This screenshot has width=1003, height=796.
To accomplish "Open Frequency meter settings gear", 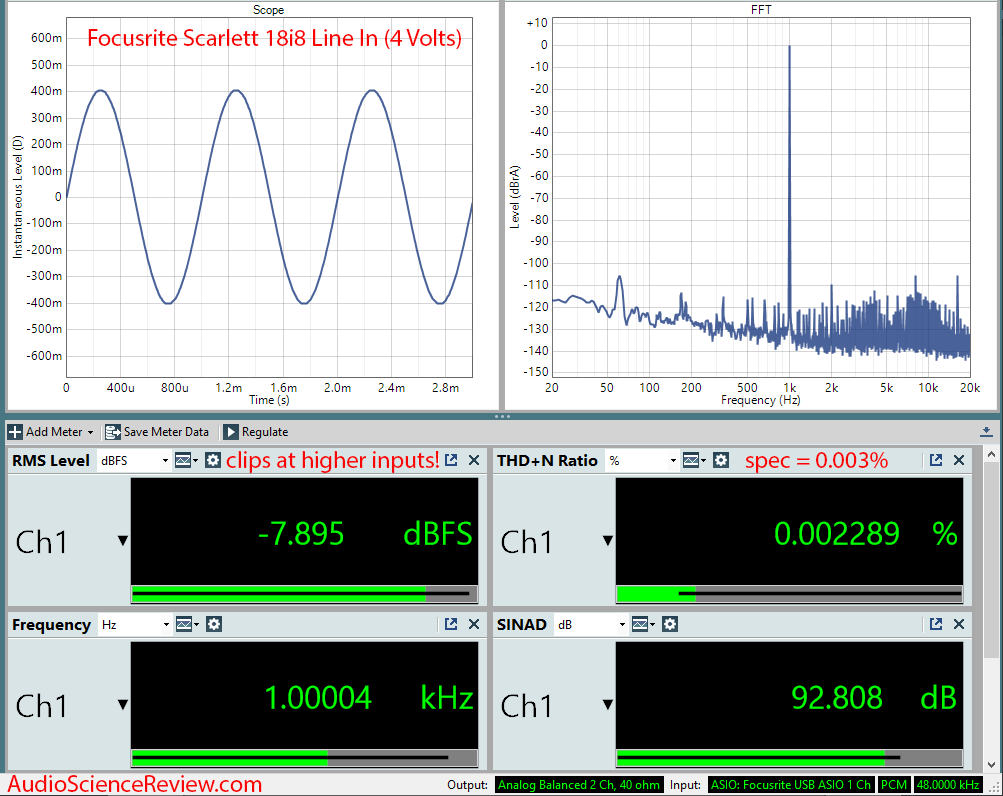I will tap(214, 624).
